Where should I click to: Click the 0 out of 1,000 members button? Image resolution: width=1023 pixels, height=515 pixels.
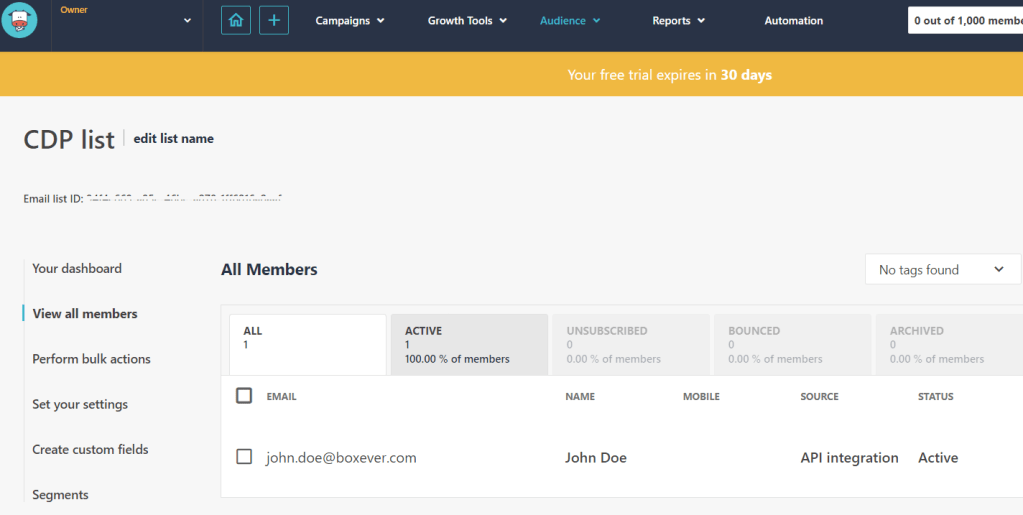tap(966, 21)
